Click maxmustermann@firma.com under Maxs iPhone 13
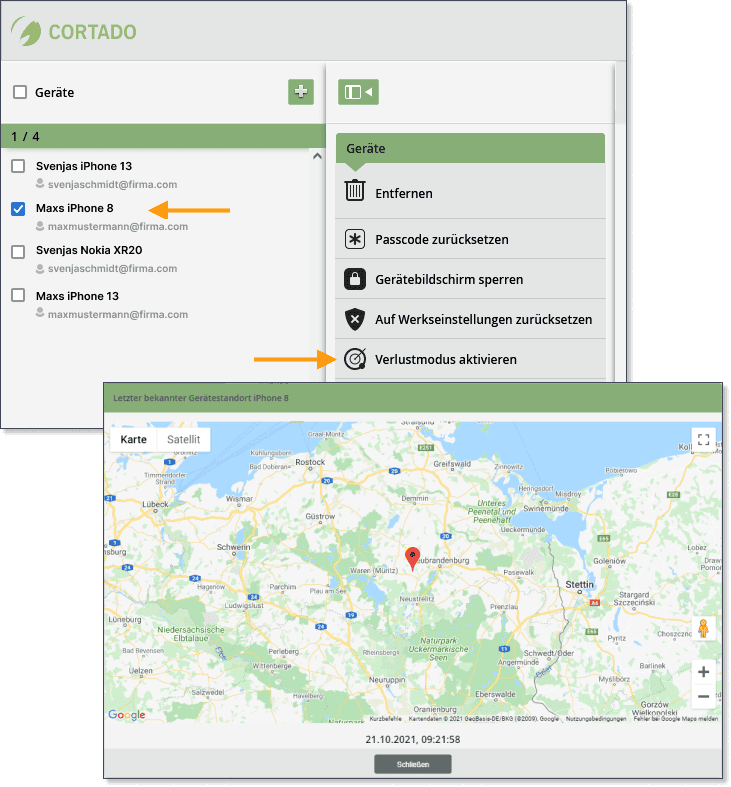 pos(118,314)
